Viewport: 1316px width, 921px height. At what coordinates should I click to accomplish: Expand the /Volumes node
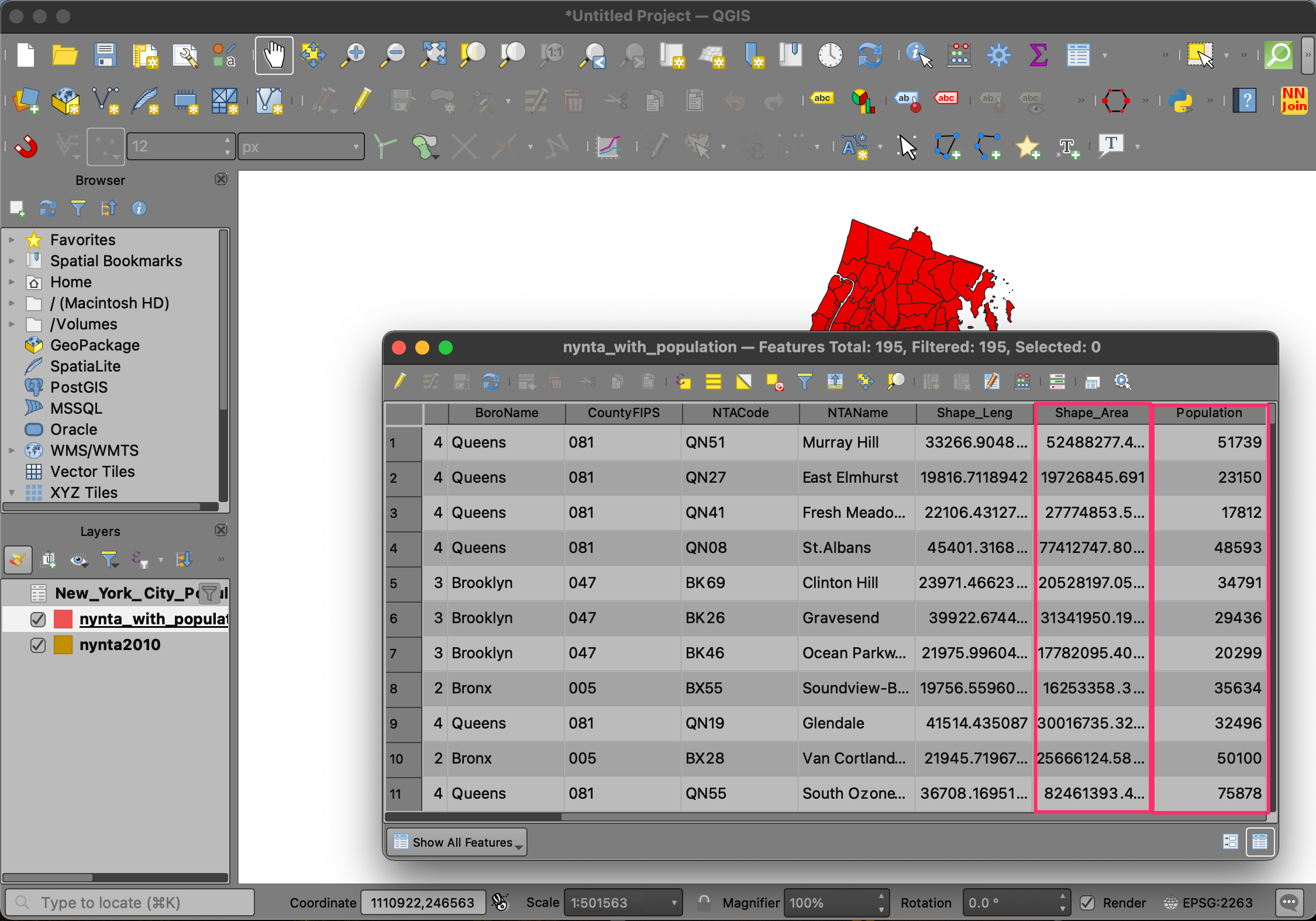(x=11, y=324)
